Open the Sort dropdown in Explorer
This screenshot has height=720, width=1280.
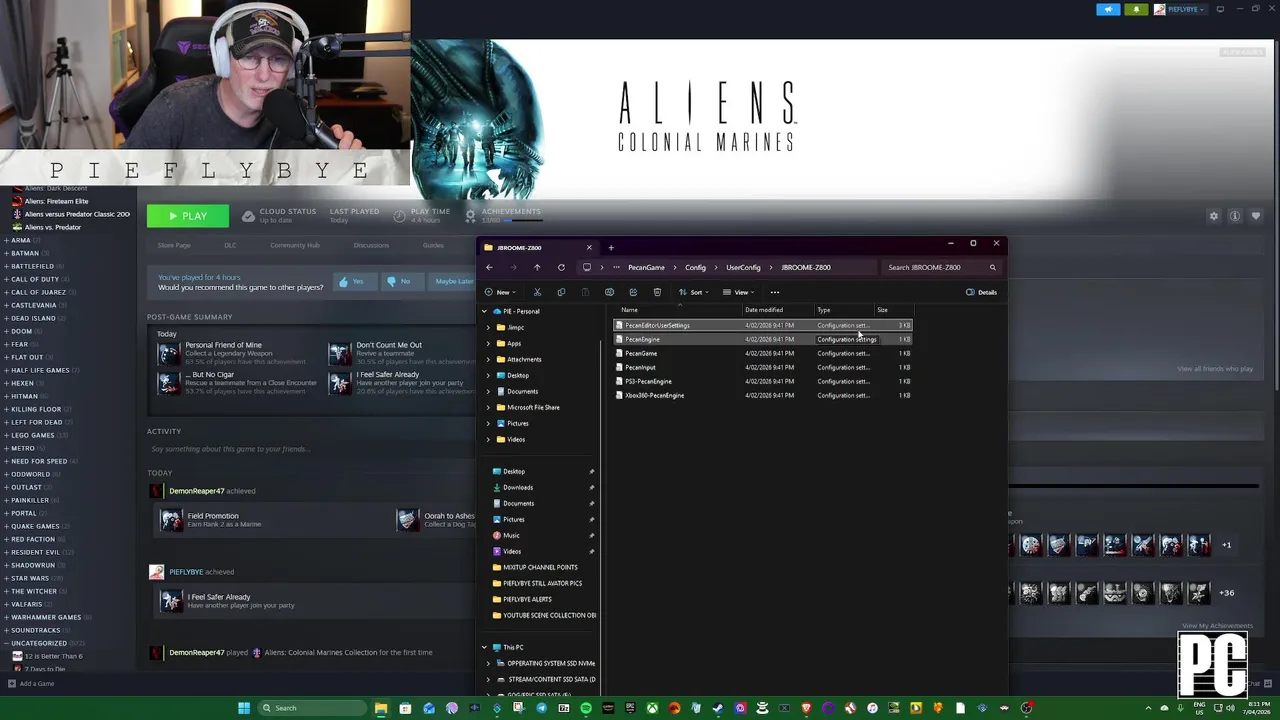pos(695,292)
